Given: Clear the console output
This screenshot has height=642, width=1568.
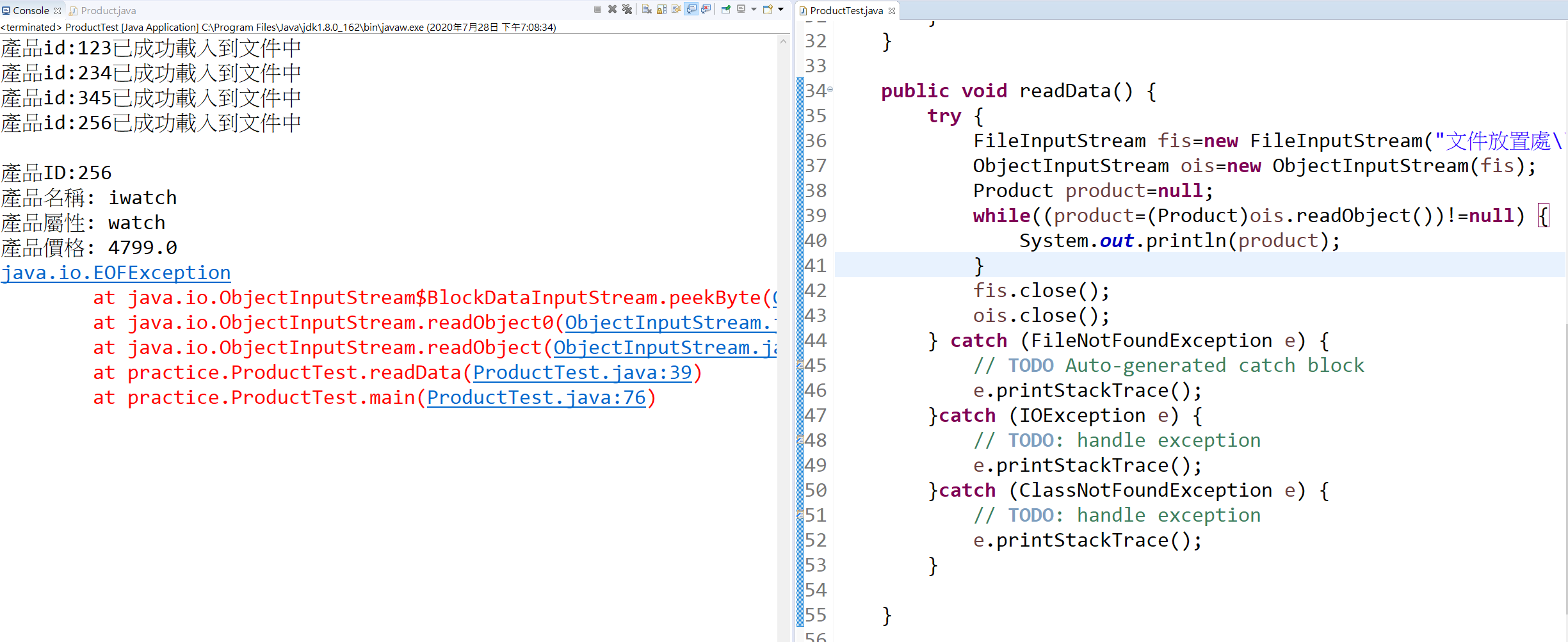Looking at the screenshot, I should click(x=647, y=10).
